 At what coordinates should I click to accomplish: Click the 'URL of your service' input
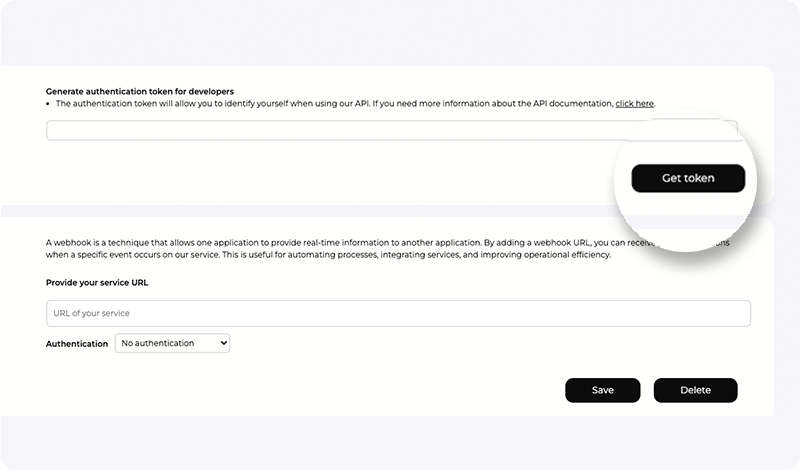[398, 313]
